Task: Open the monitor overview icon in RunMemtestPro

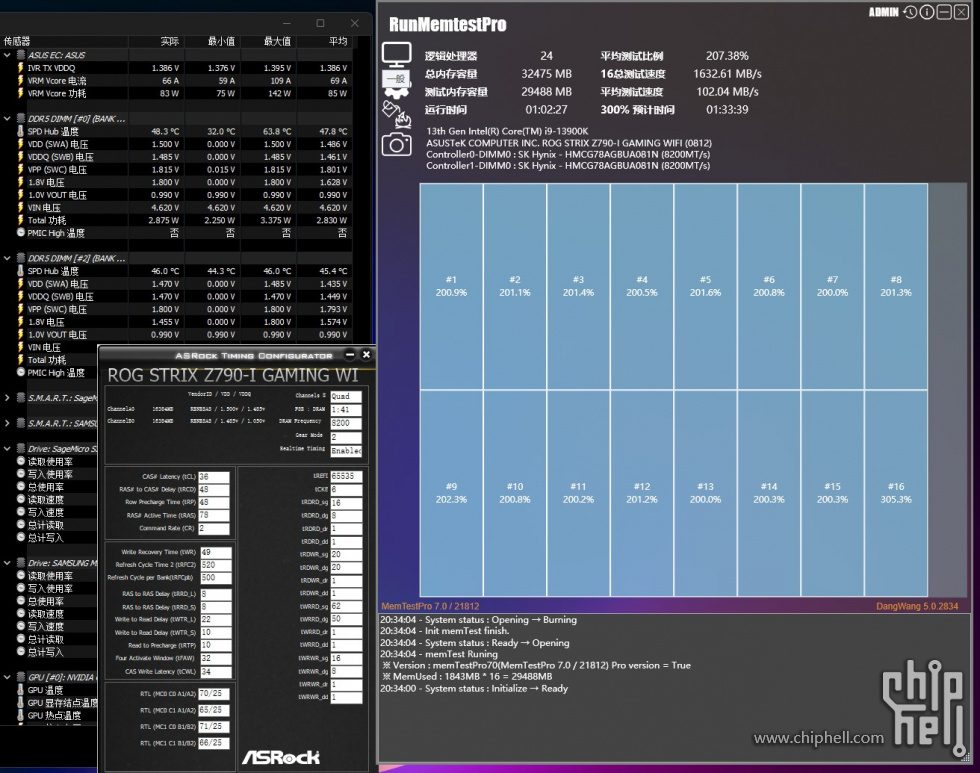Action: 396,54
